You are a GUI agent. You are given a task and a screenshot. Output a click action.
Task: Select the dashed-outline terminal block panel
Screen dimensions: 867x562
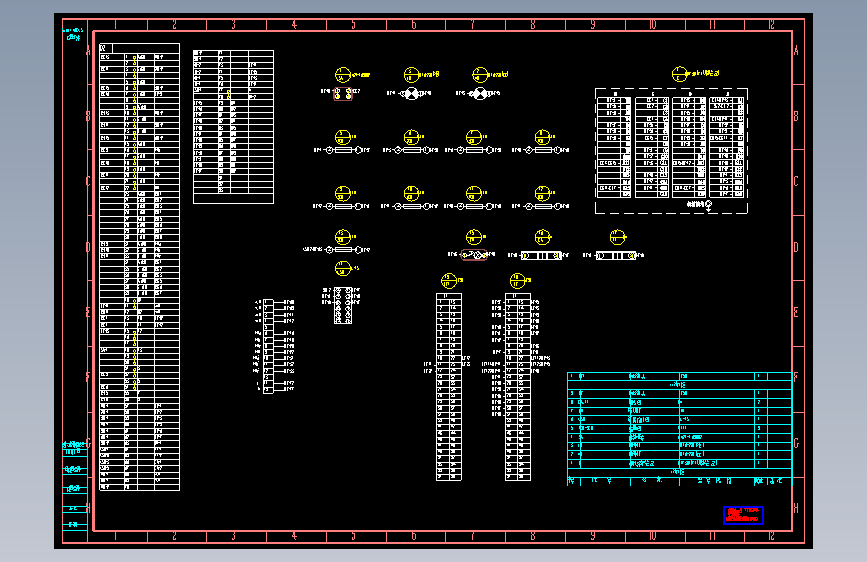671,150
